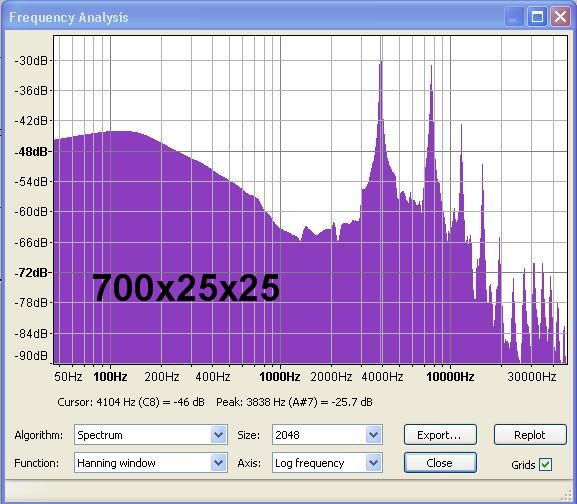Click the Export... button
The width and height of the screenshot is (577, 504).
click(x=440, y=435)
